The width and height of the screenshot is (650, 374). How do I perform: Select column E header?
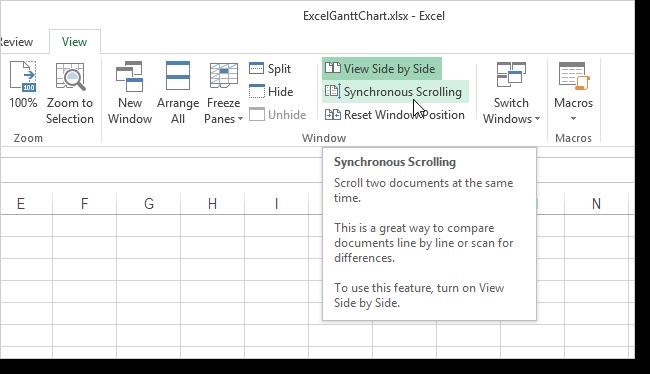[21, 204]
